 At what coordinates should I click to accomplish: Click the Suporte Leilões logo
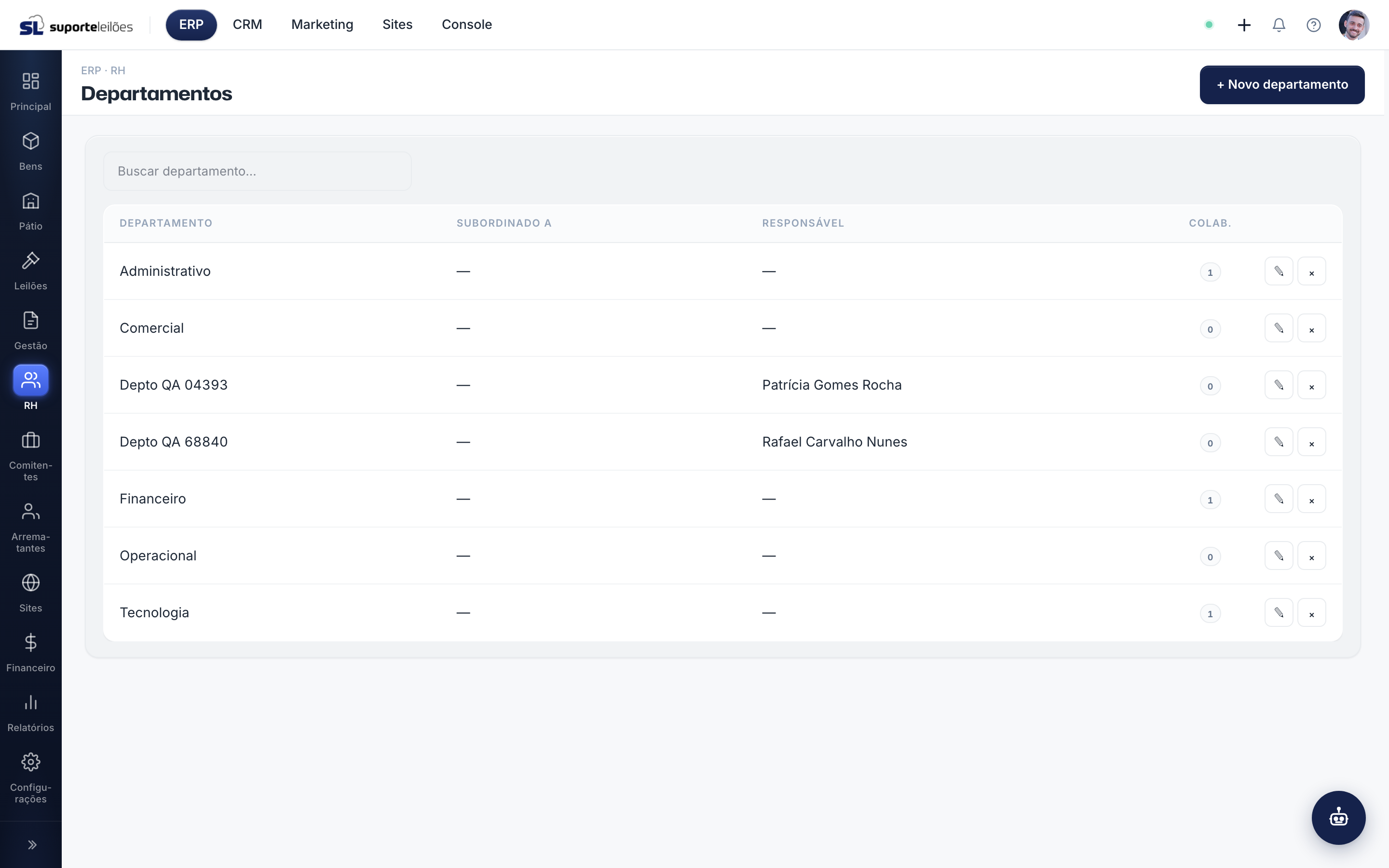(x=76, y=25)
